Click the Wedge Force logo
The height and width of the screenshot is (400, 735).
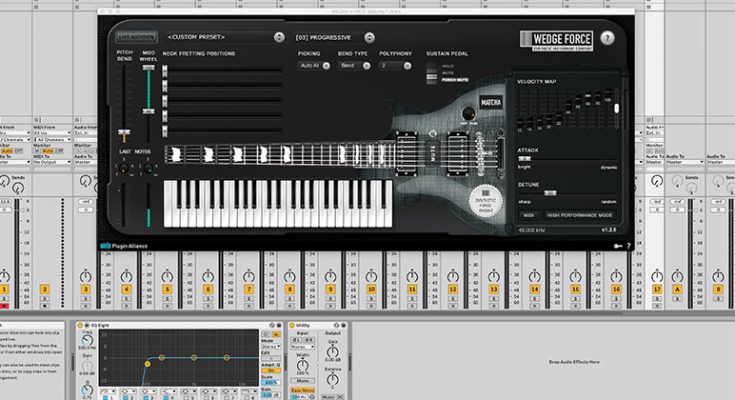tap(556, 38)
